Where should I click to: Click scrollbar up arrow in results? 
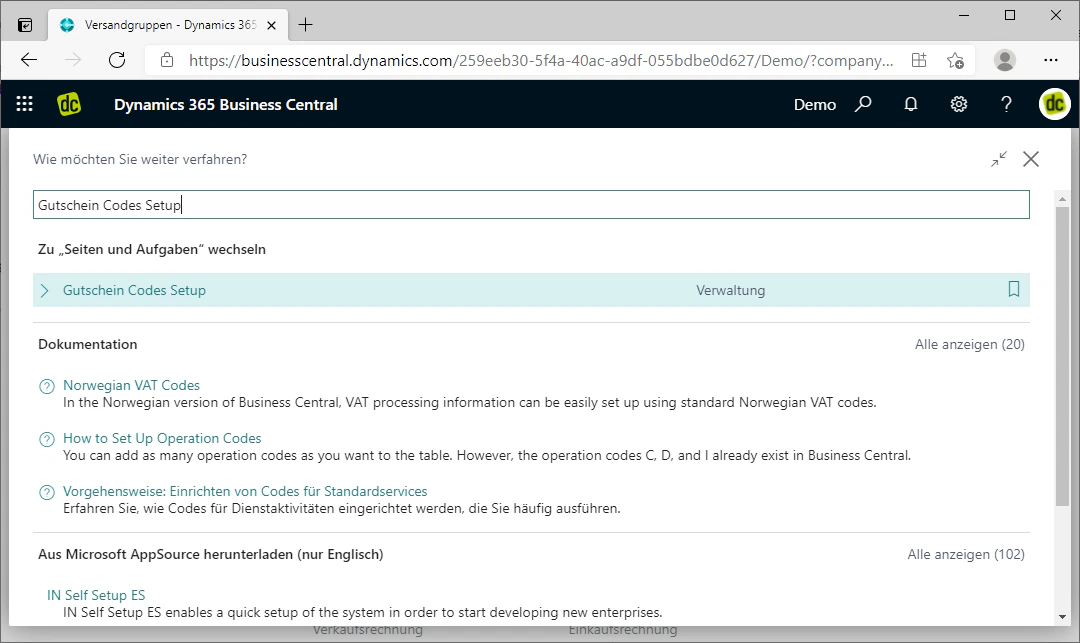click(x=1062, y=199)
